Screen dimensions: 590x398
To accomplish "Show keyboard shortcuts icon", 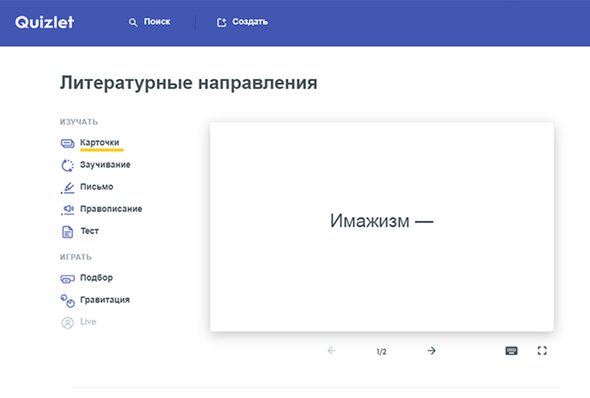I will (511, 351).
